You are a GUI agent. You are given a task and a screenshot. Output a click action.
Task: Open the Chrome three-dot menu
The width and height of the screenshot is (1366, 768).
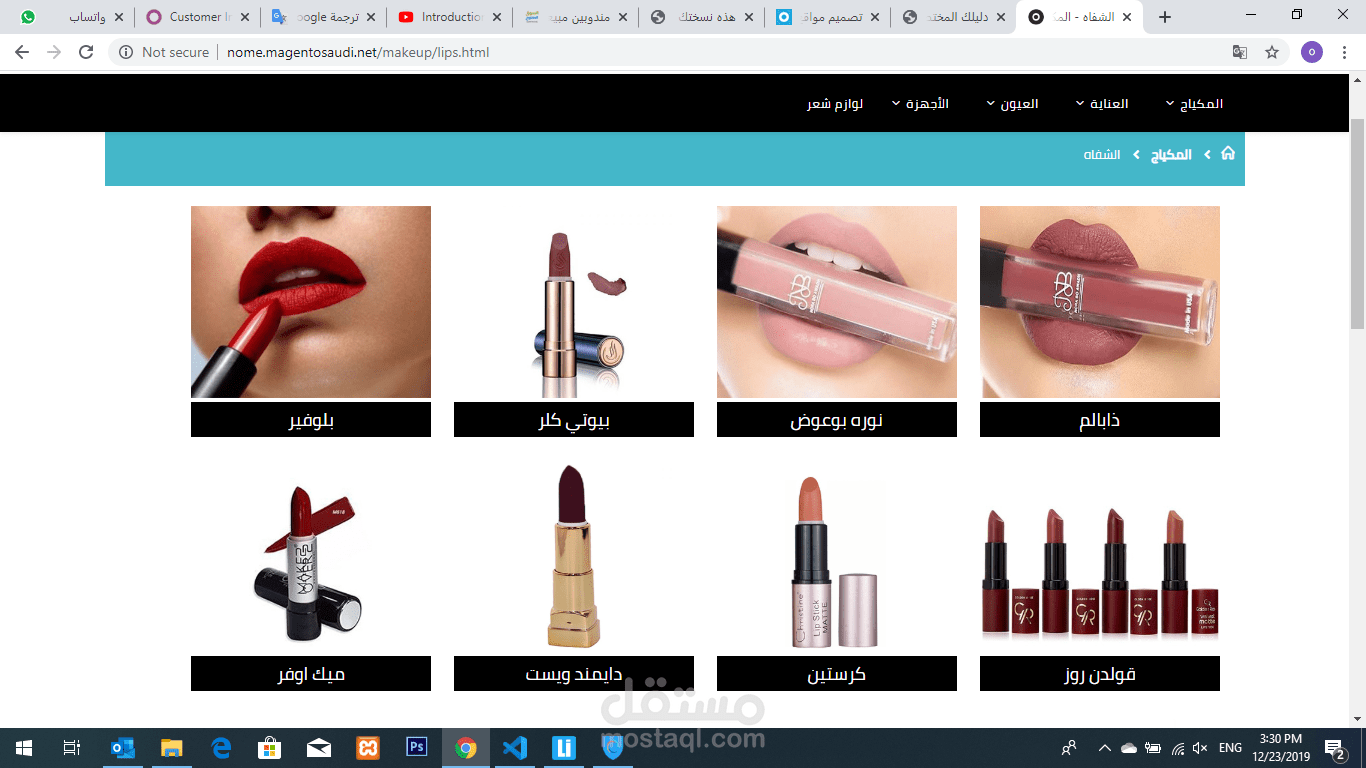pos(1345,52)
